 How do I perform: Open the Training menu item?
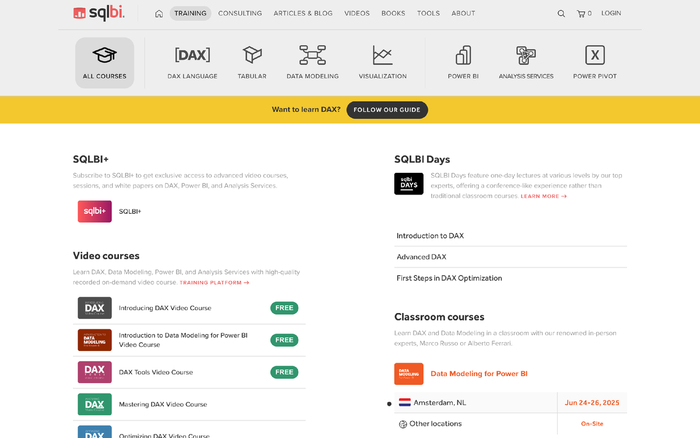[190, 14]
